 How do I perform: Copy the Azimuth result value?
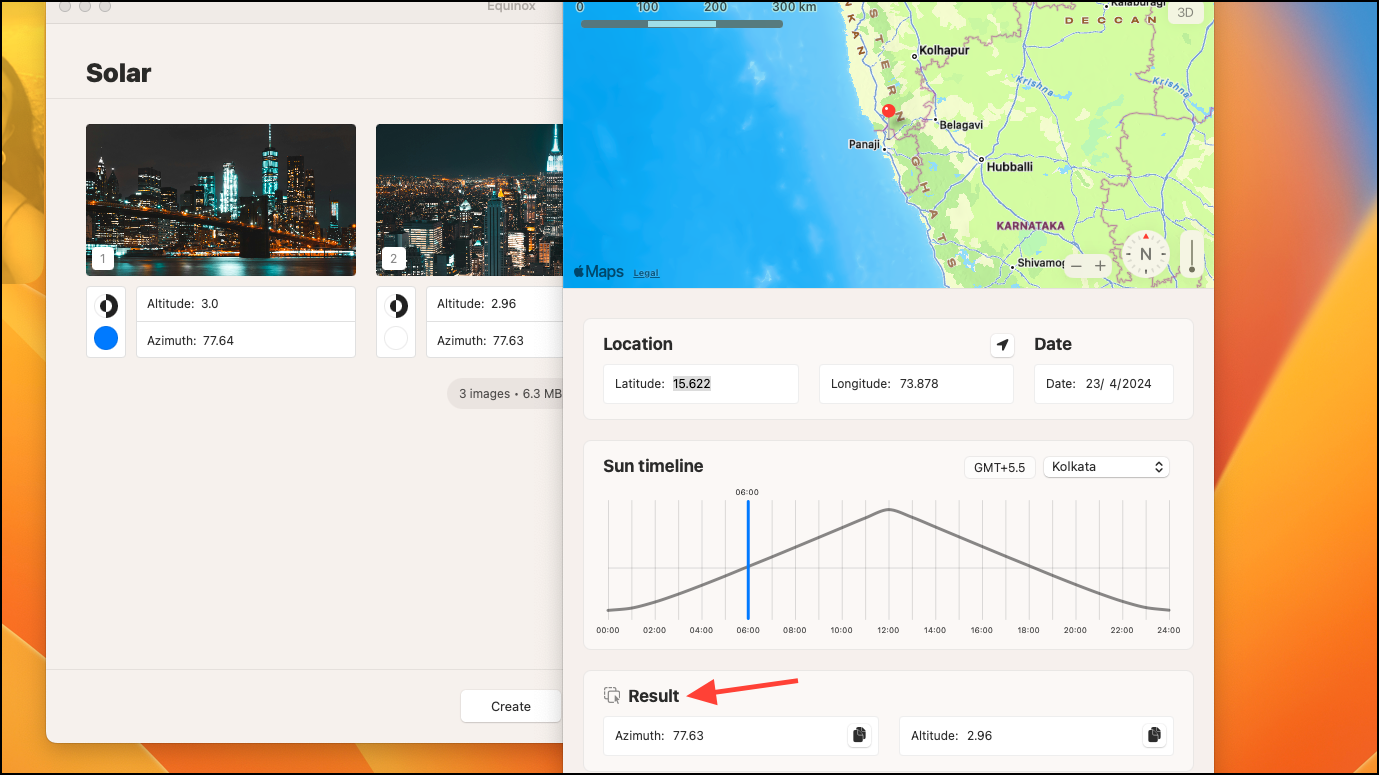click(858, 735)
